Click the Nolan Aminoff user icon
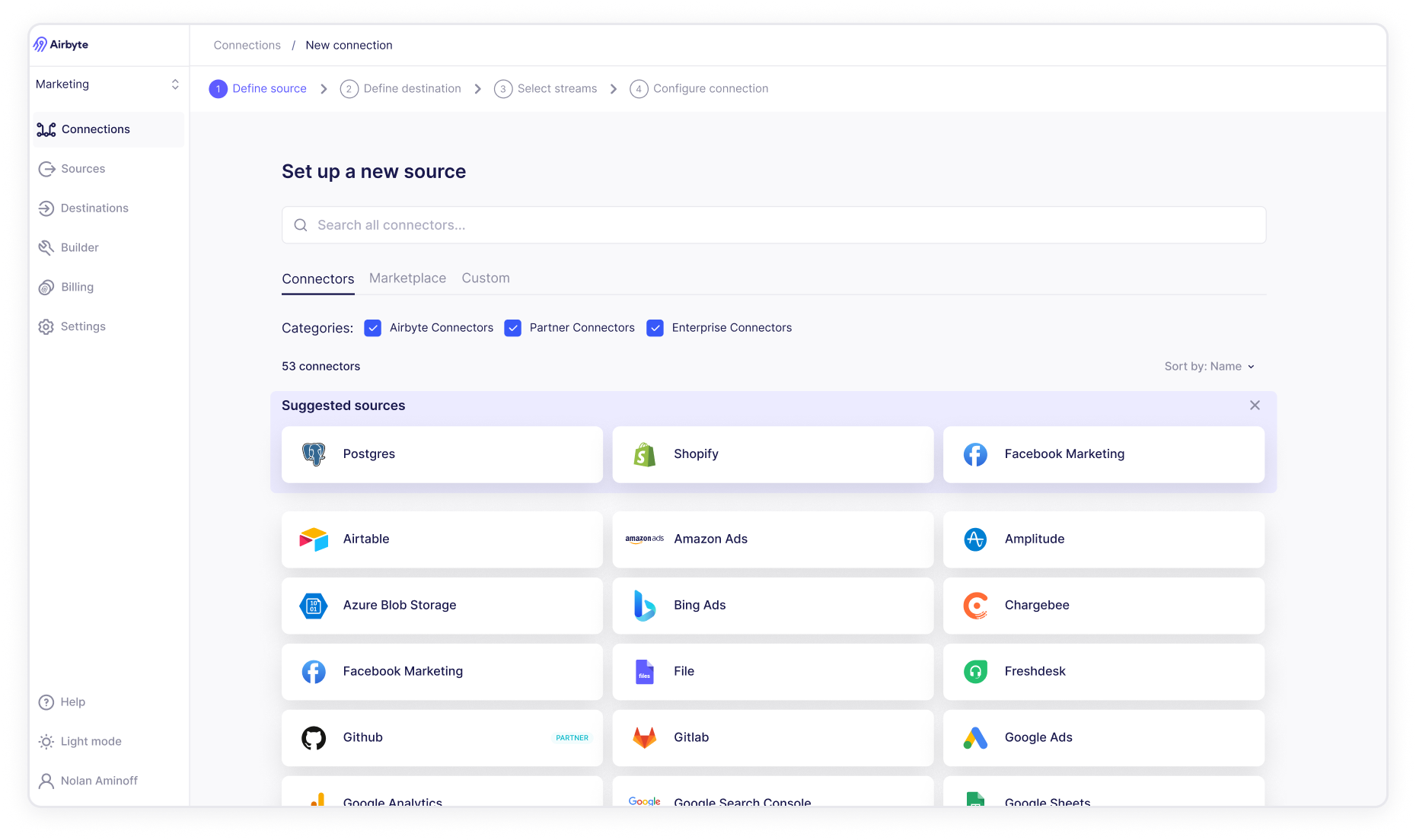1416x840 pixels. (46, 781)
